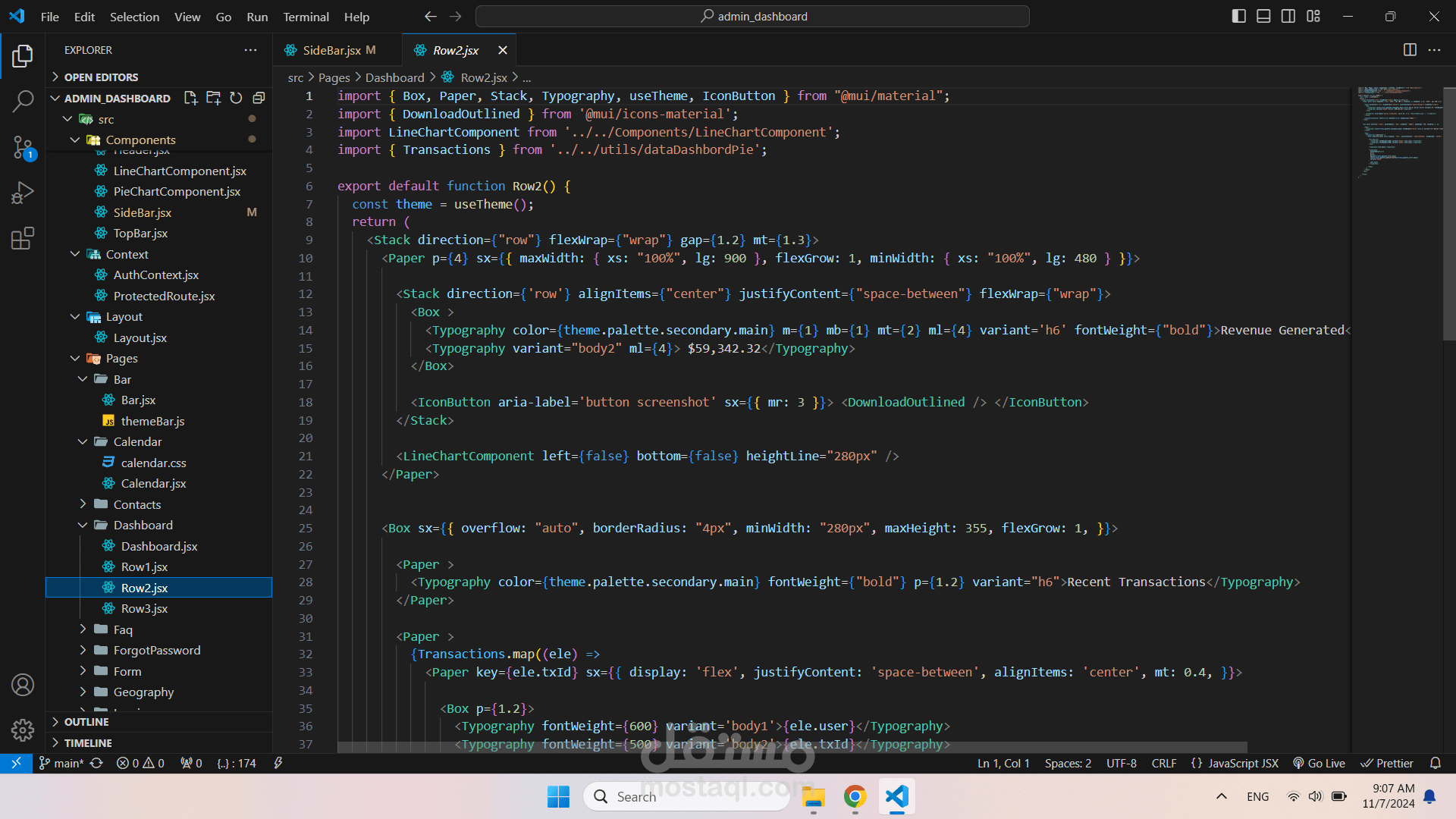Switch to the SideBar.jsx tab
Image resolution: width=1456 pixels, height=819 pixels.
(x=331, y=50)
